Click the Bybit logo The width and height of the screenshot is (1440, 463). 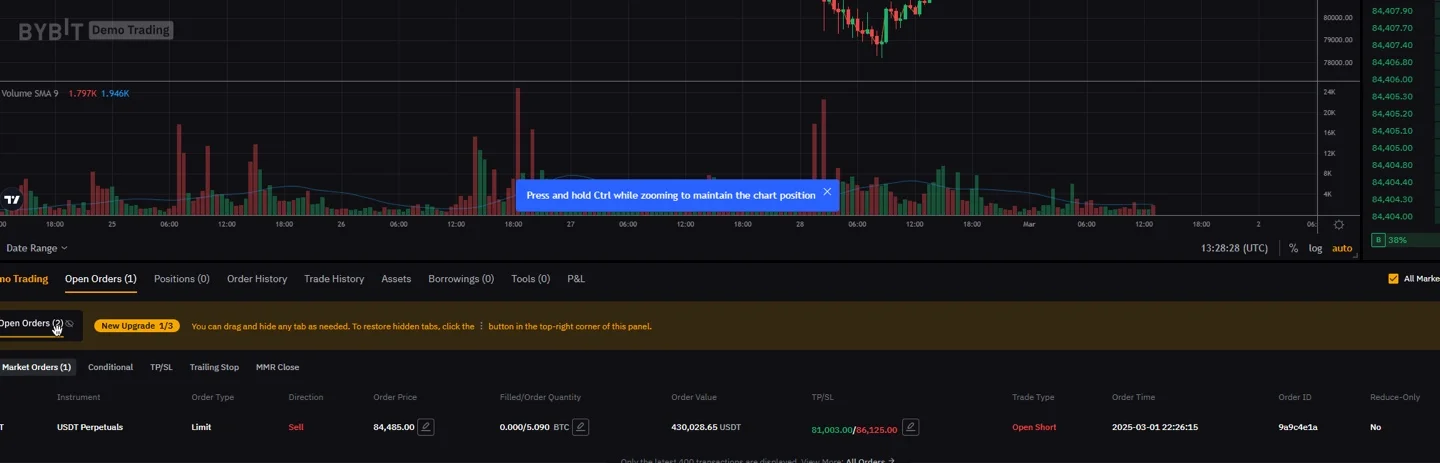tap(50, 30)
